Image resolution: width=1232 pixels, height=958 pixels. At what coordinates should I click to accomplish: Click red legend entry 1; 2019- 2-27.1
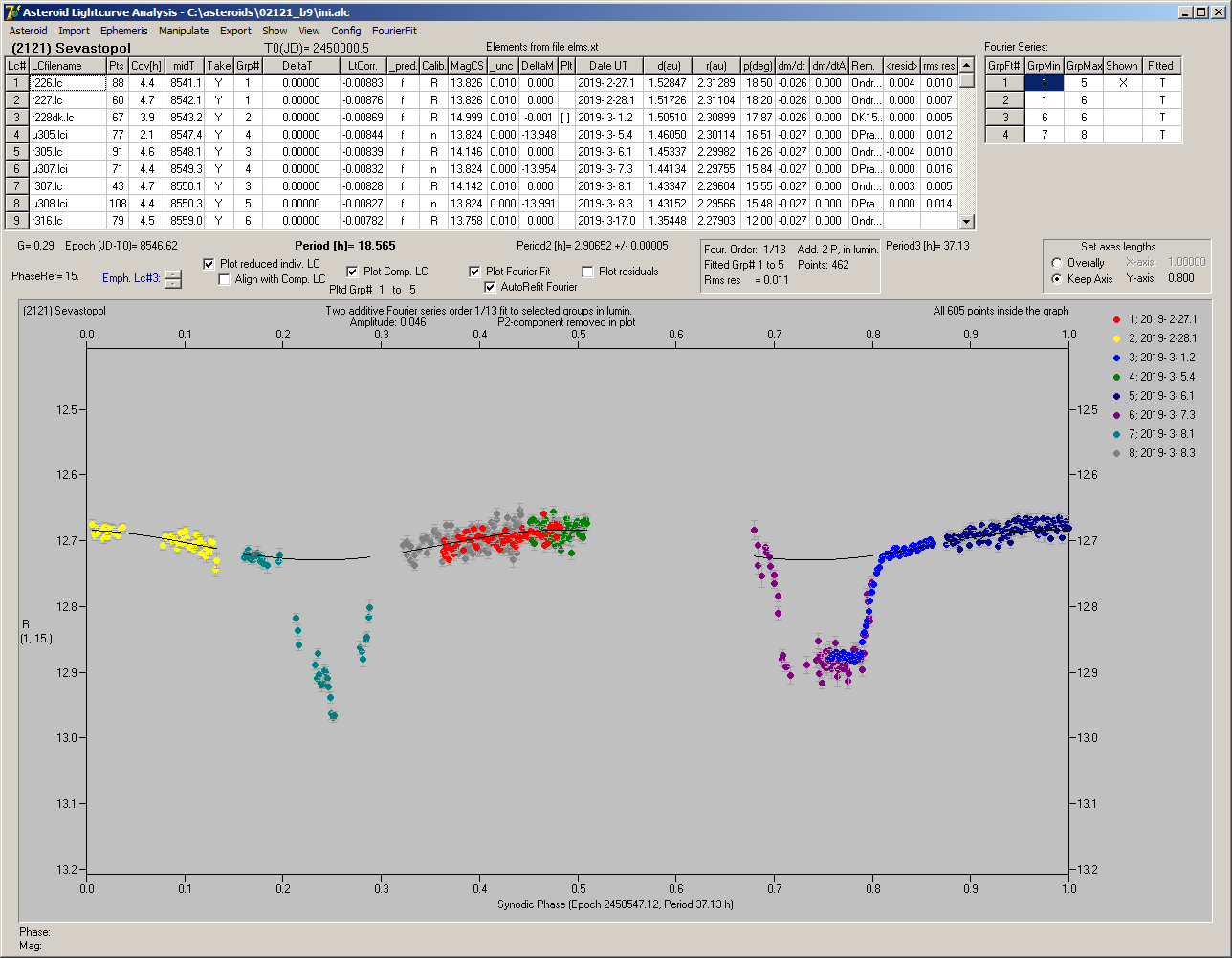(x=1155, y=319)
